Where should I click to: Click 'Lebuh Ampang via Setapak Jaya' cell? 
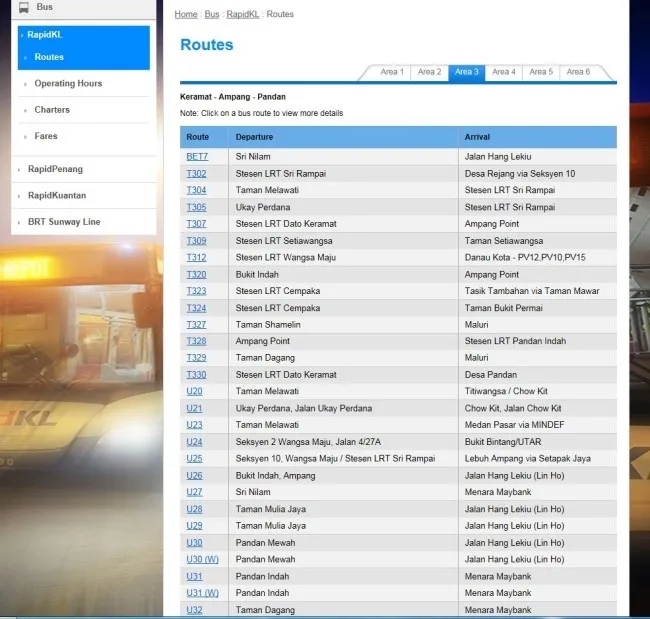(x=528, y=459)
